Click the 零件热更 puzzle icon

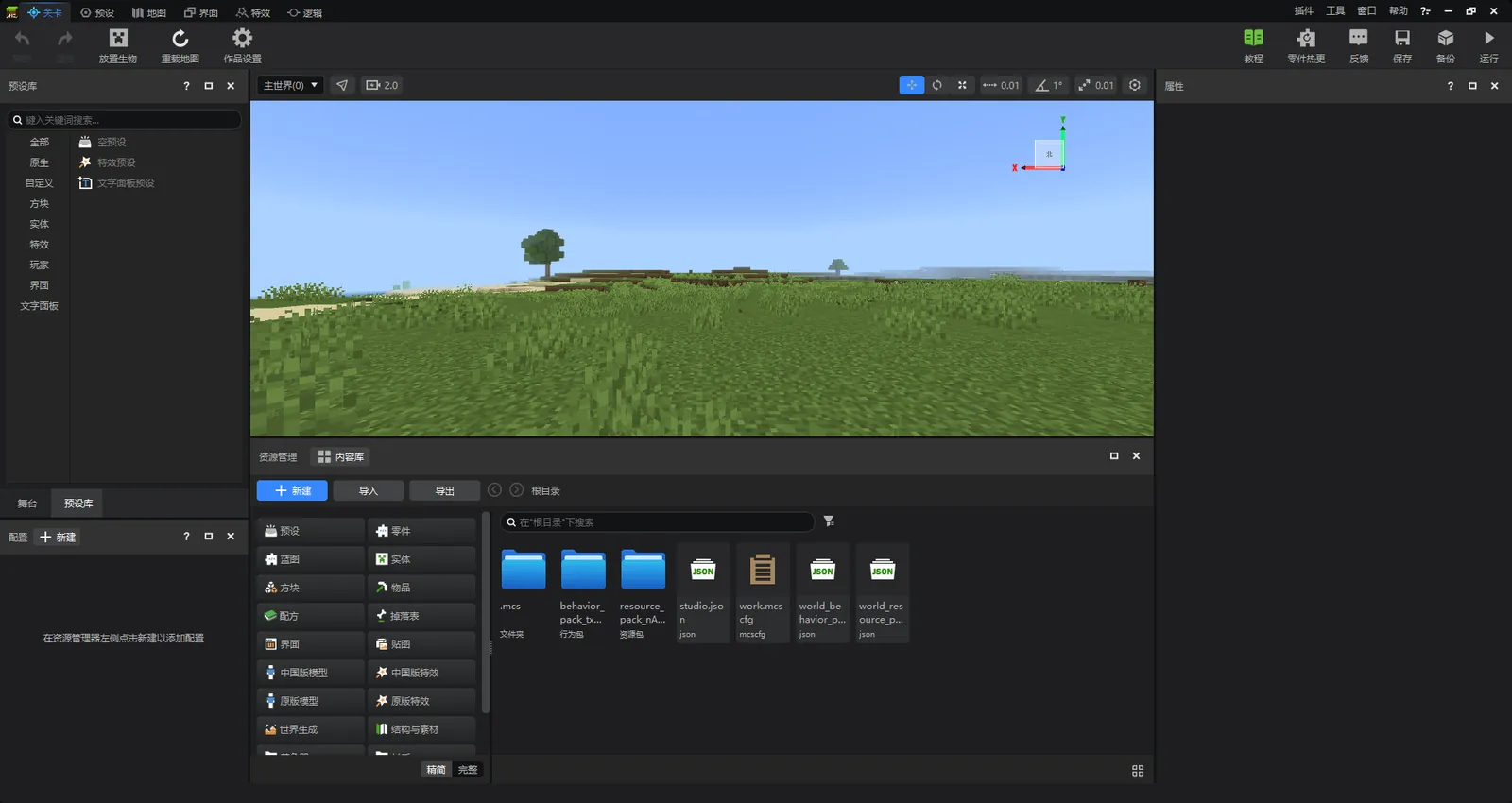tap(1306, 39)
